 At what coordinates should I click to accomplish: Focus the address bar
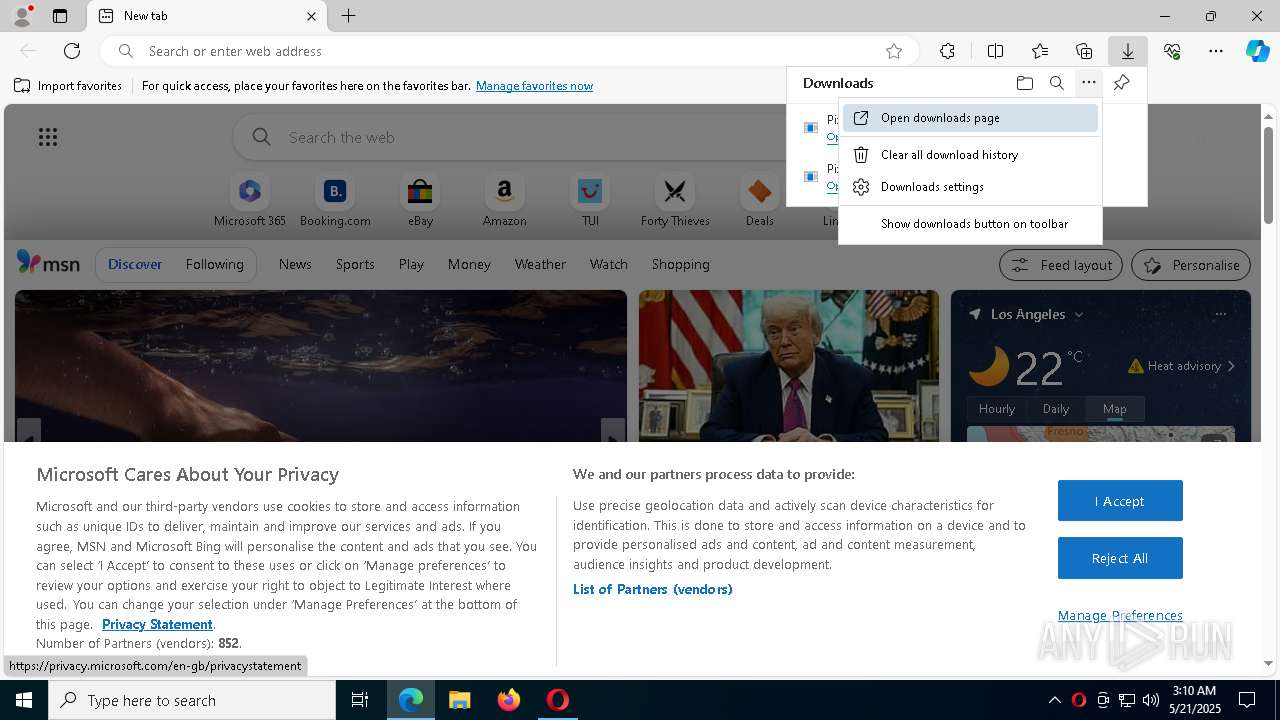tap(510, 51)
